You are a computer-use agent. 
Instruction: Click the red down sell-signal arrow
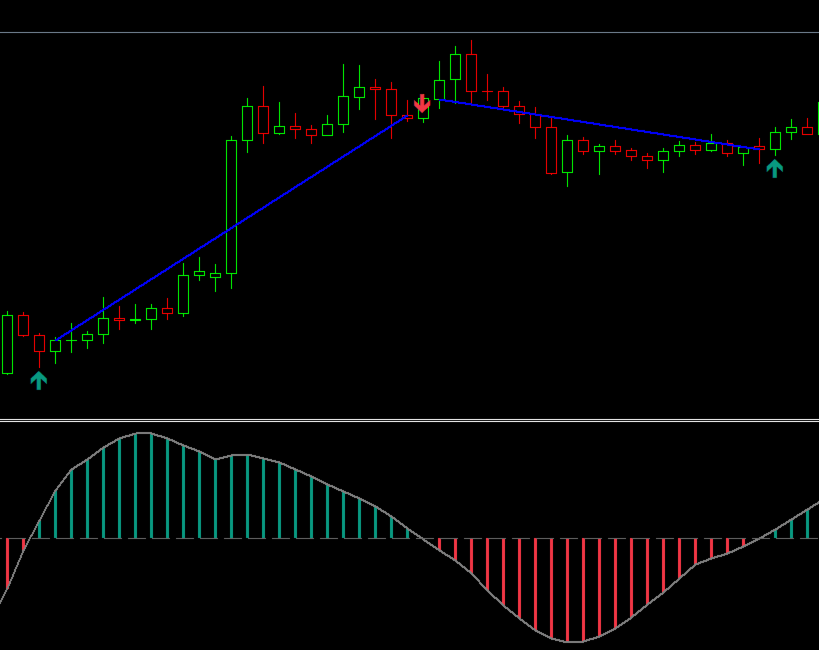tap(422, 103)
